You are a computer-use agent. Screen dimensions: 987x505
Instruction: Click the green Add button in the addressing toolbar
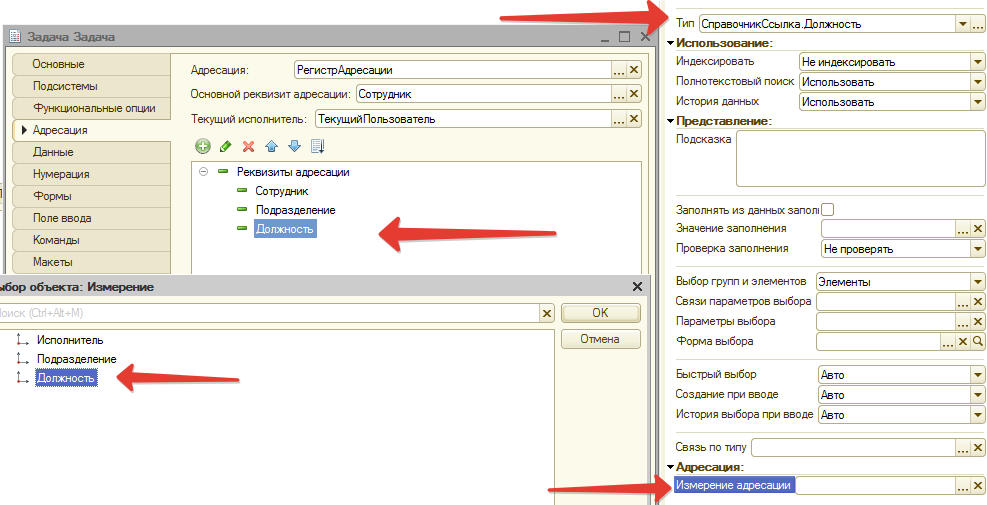pos(203,147)
